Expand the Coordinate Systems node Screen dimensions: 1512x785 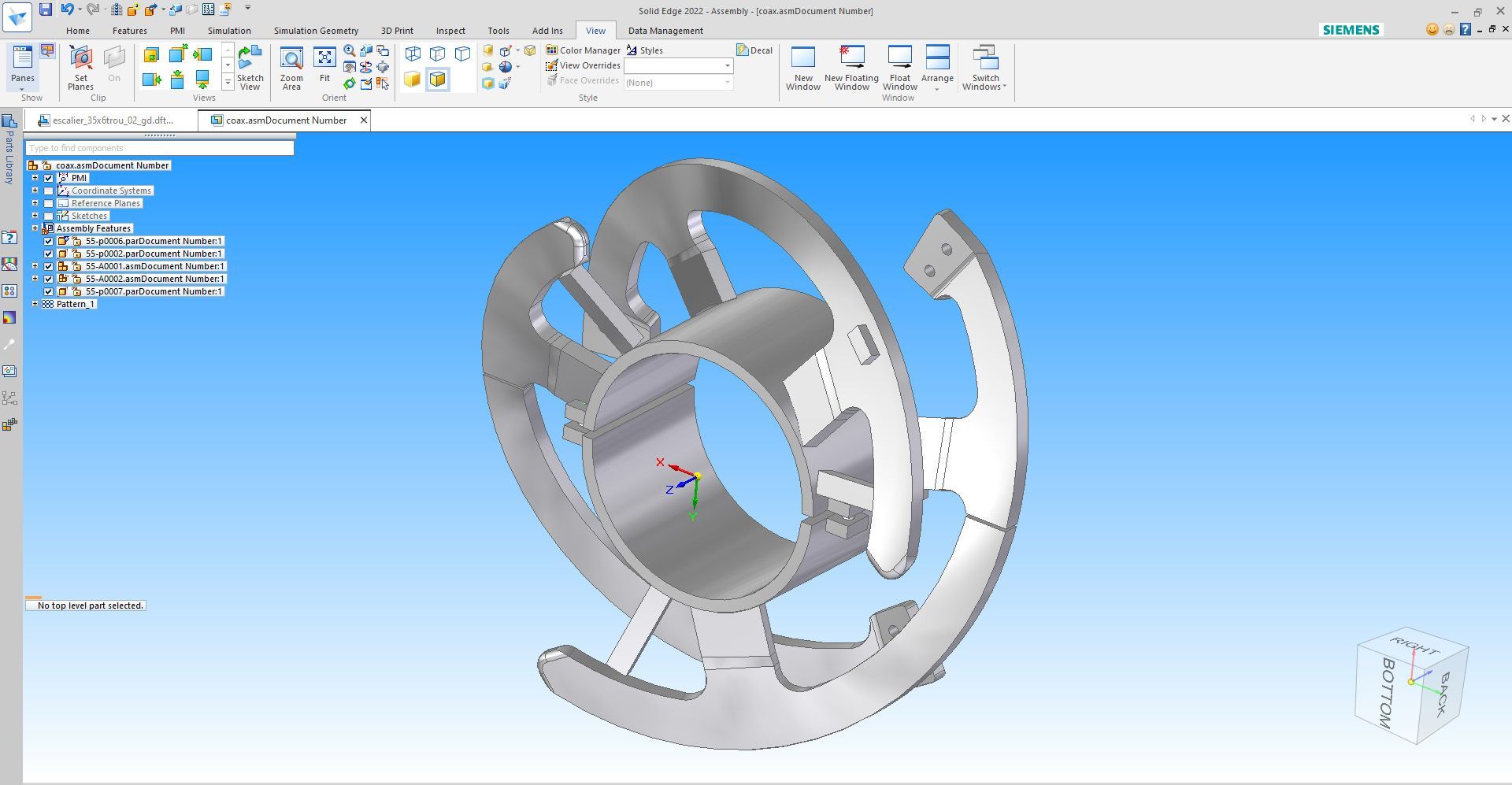35,190
